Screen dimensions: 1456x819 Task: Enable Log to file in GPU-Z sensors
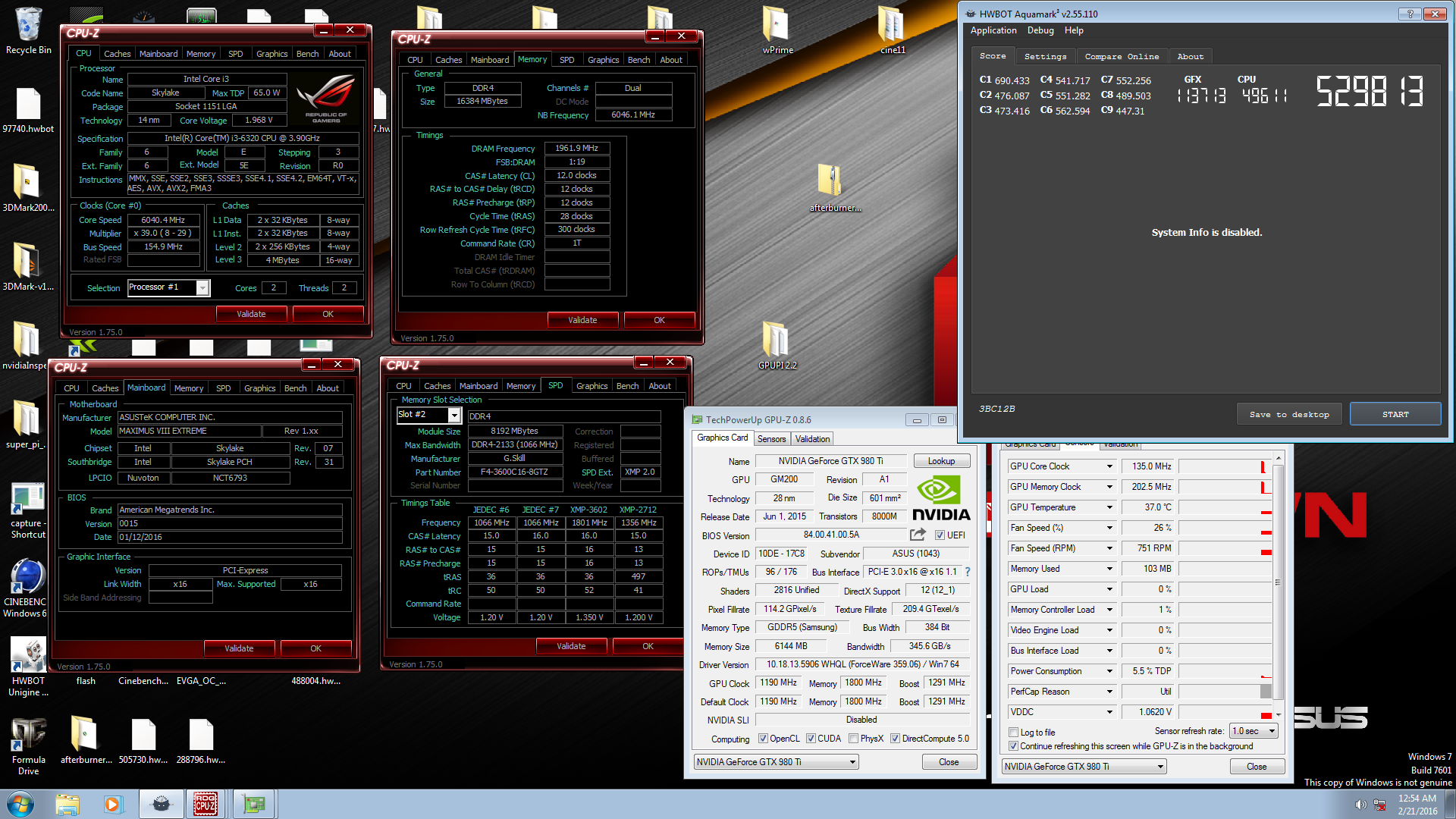point(1013,733)
